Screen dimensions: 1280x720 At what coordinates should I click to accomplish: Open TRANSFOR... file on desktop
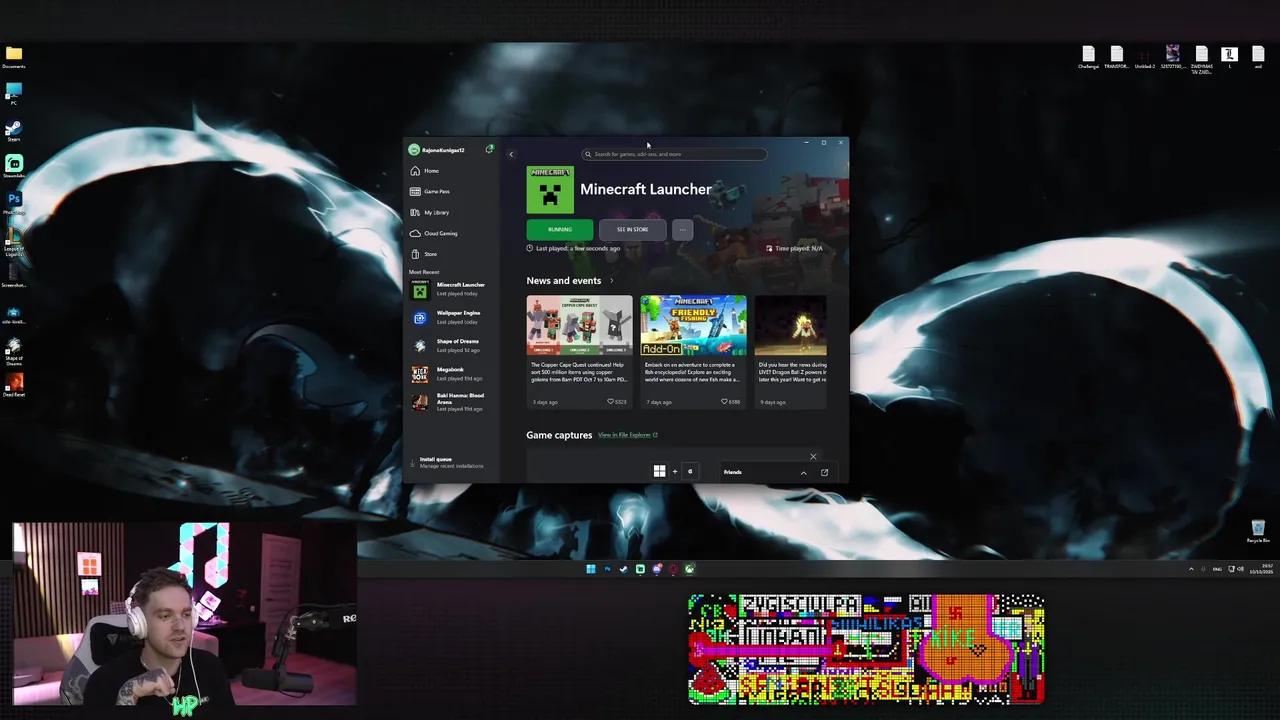(x=1116, y=57)
